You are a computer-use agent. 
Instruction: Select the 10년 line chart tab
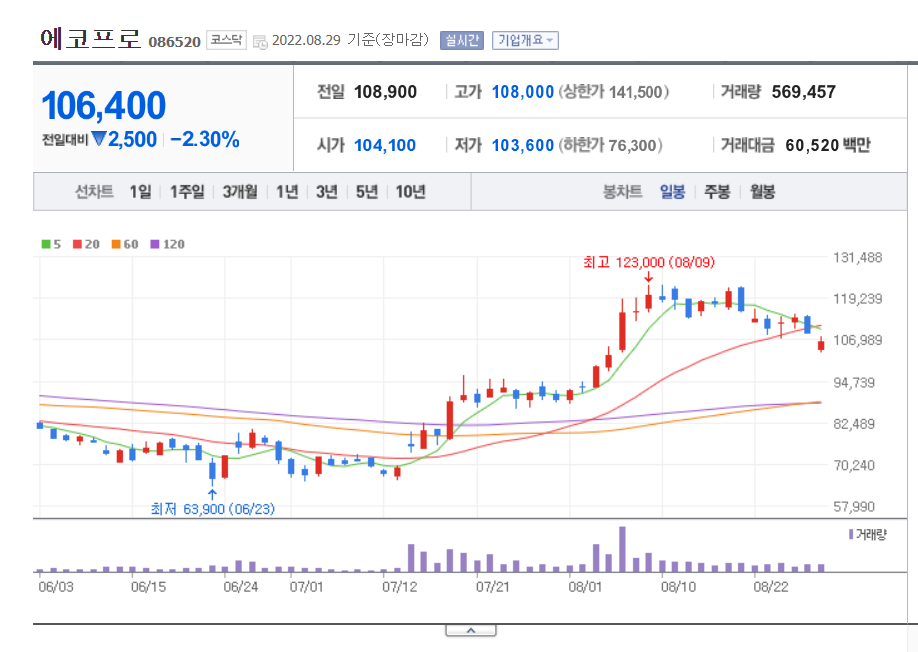tap(410, 191)
